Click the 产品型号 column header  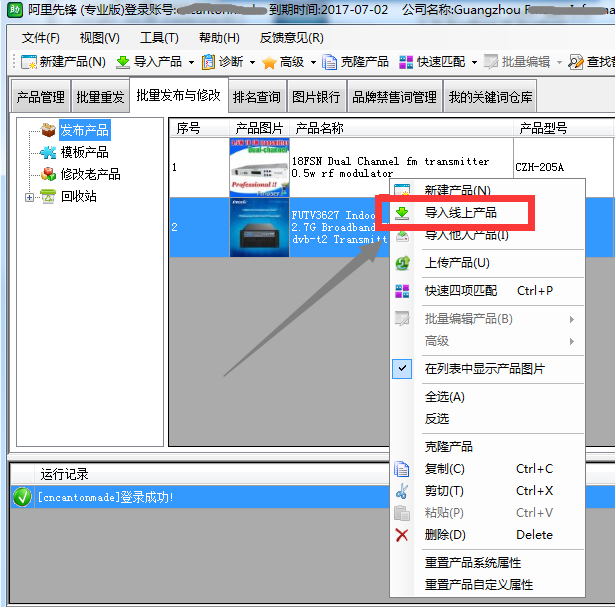pos(563,128)
